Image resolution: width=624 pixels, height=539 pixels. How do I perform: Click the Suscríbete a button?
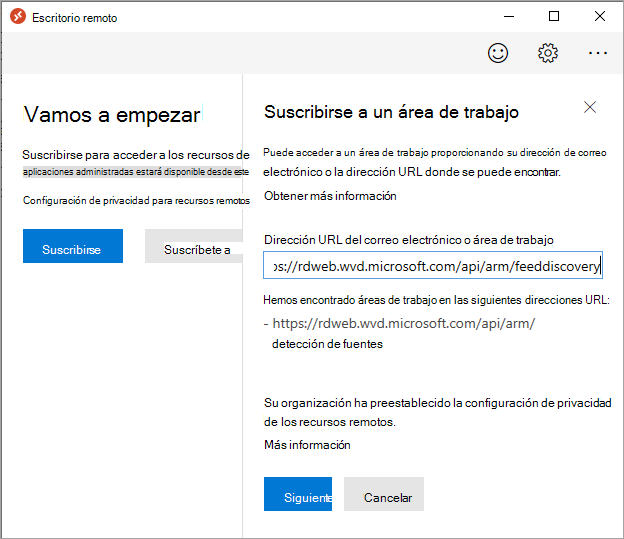pos(194,246)
